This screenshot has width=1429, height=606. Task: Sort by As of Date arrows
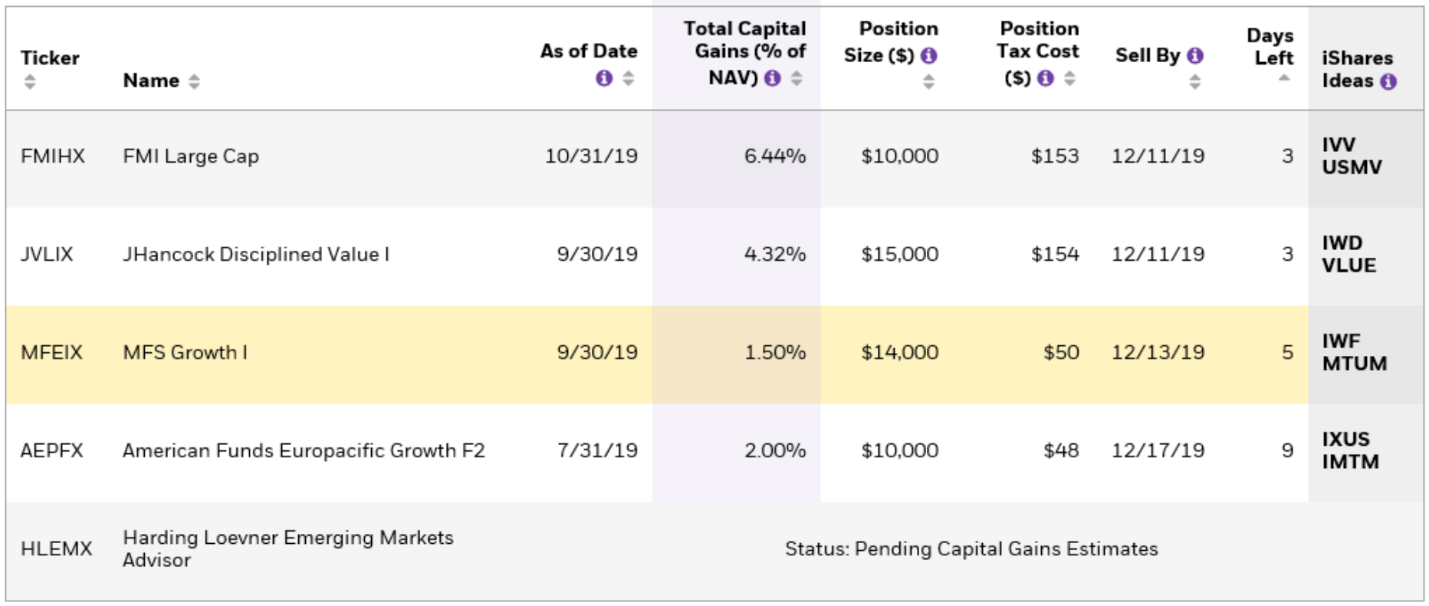[628, 78]
